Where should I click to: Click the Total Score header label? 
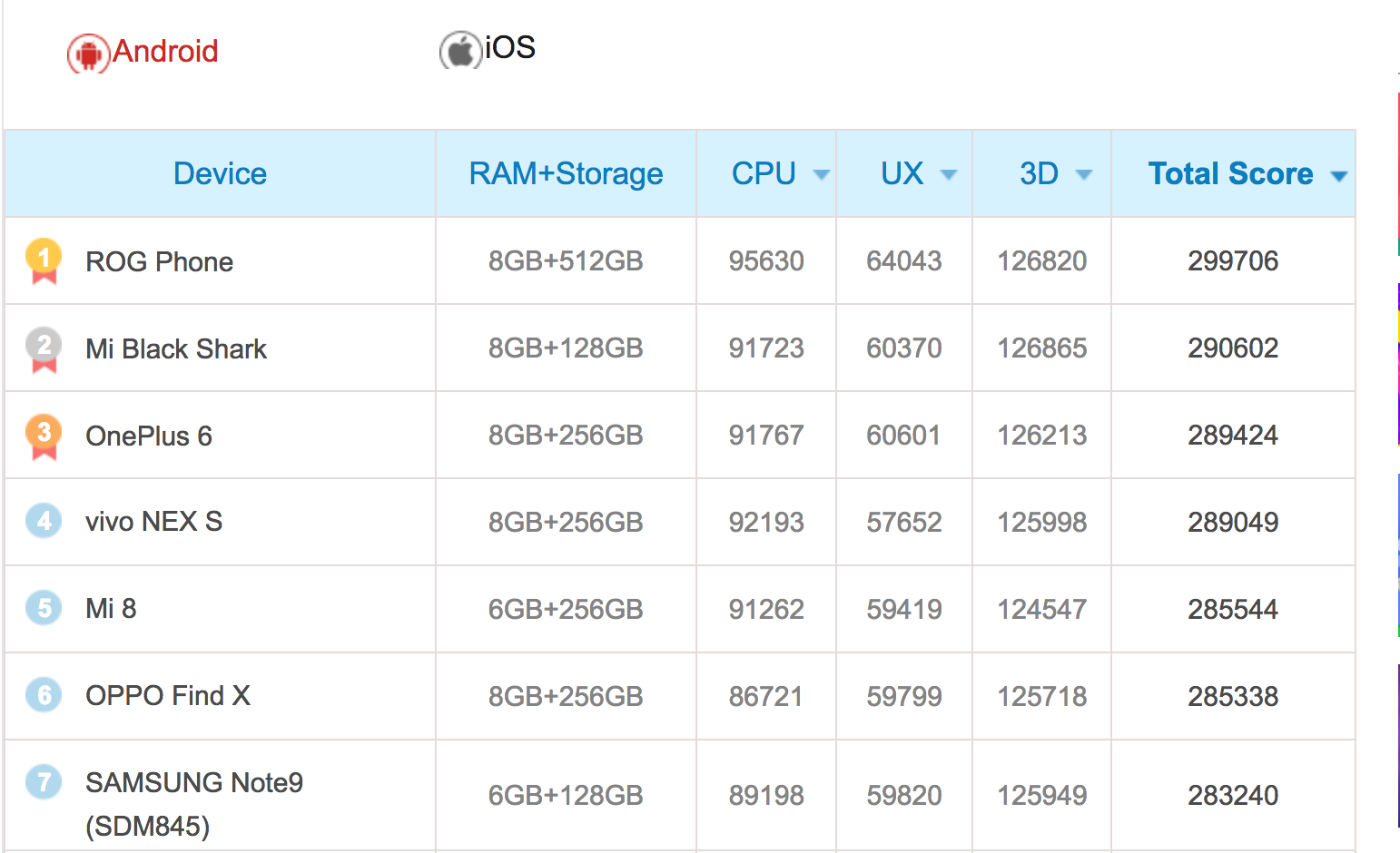pos(1230,173)
